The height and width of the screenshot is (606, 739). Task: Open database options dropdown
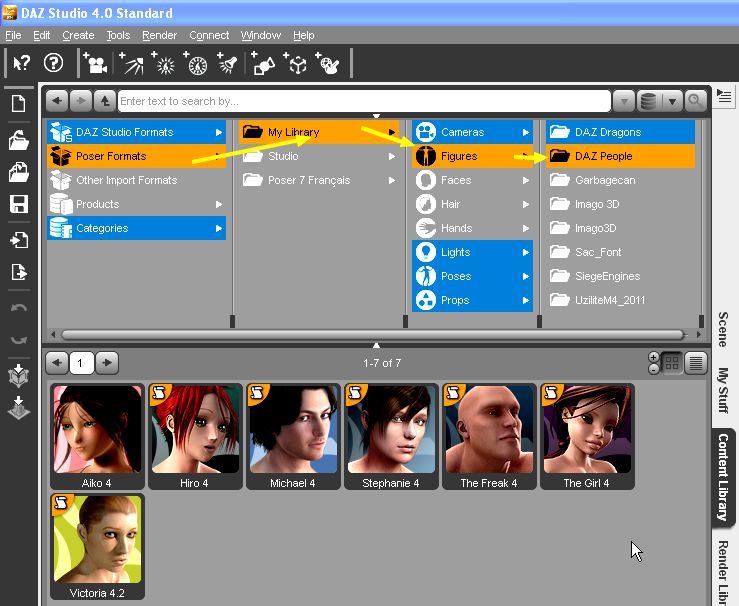click(x=673, y=100)
